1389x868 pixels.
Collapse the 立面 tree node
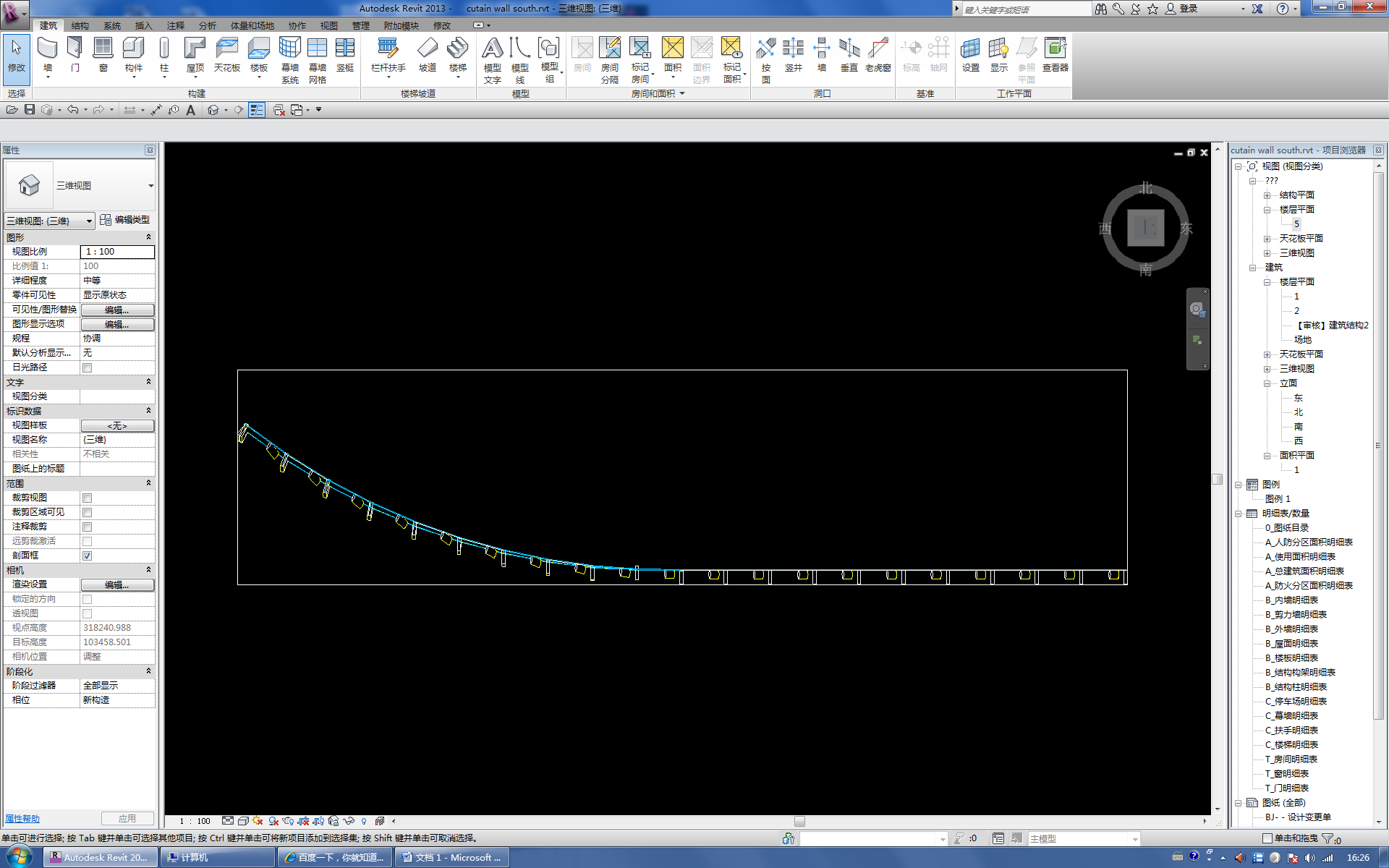1267,383
